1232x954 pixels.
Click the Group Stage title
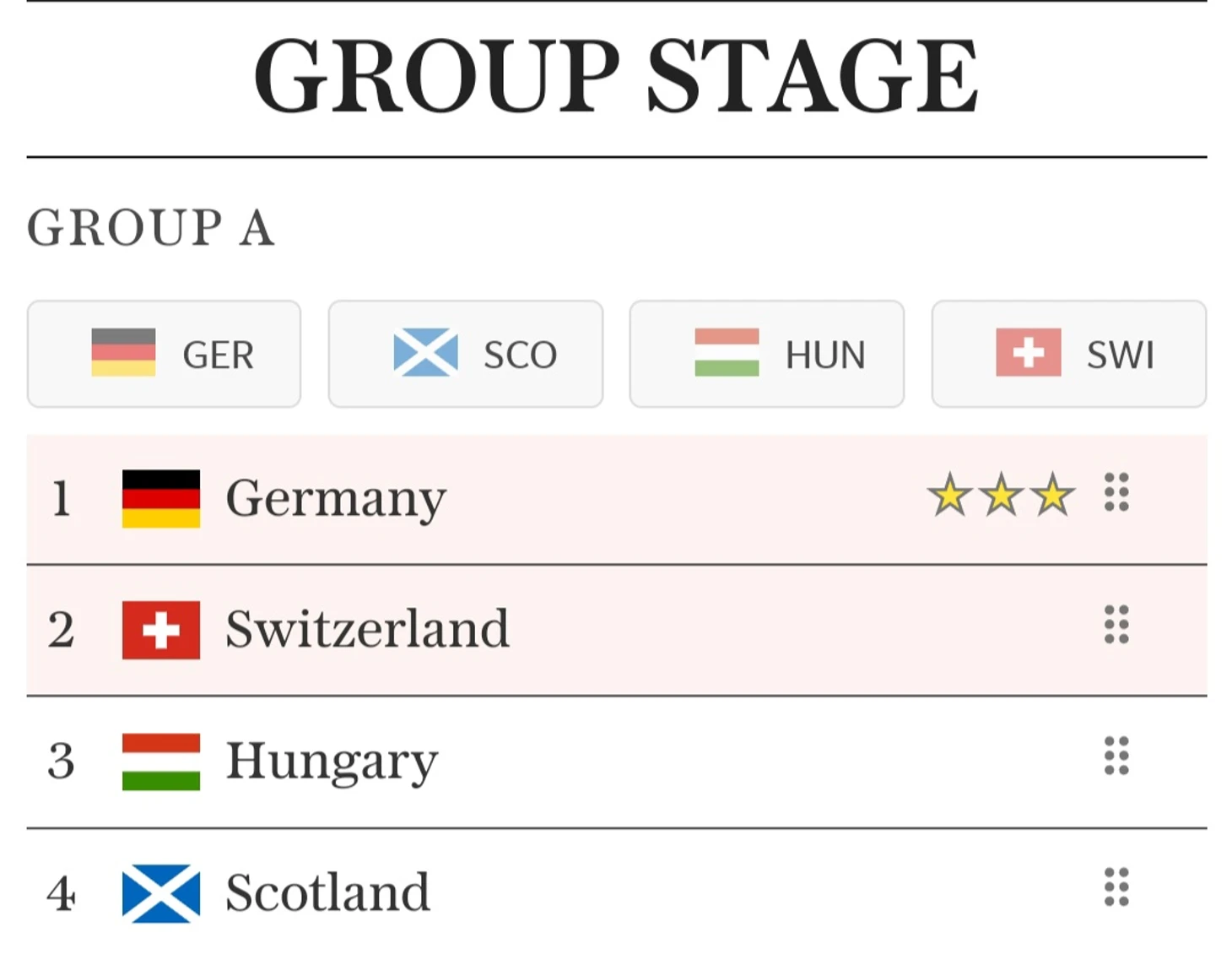[617, 76]
